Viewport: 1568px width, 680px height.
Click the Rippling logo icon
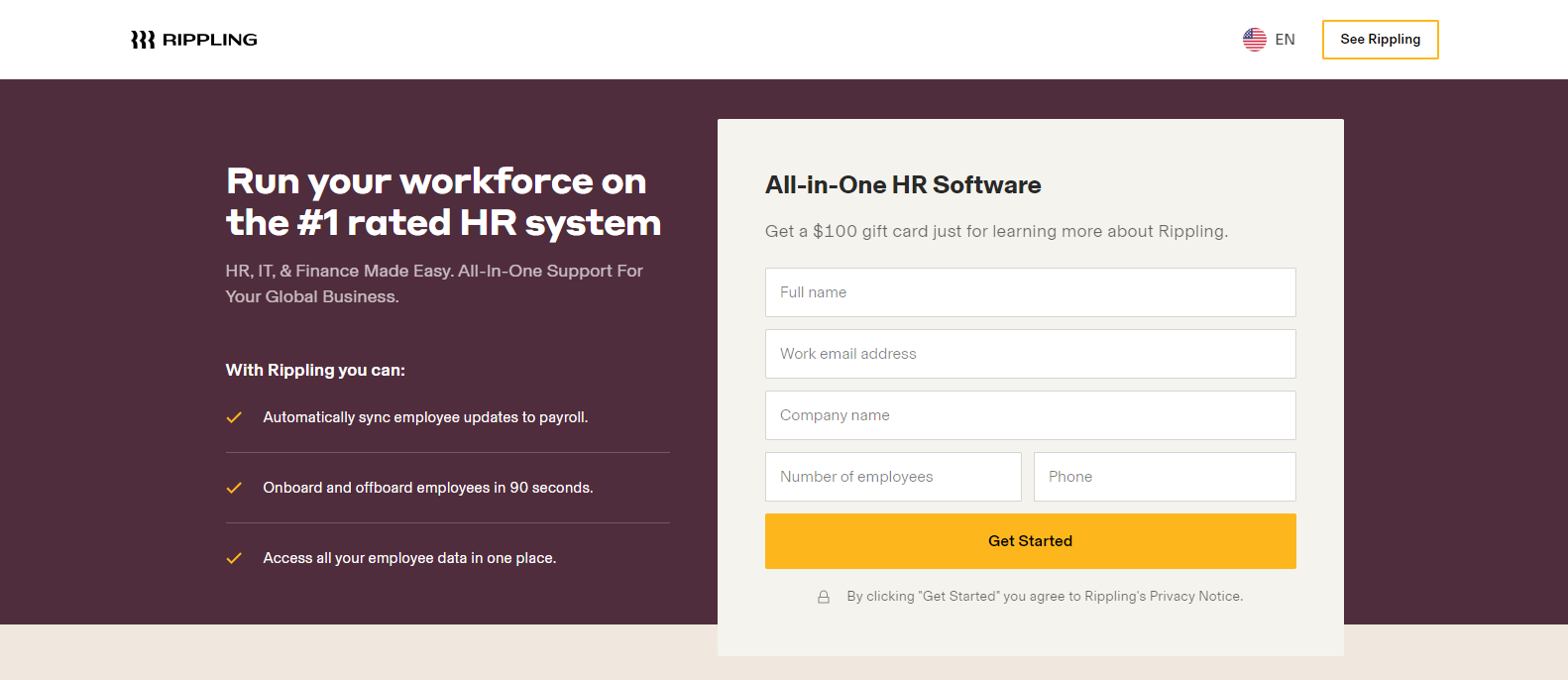[143, 40]
